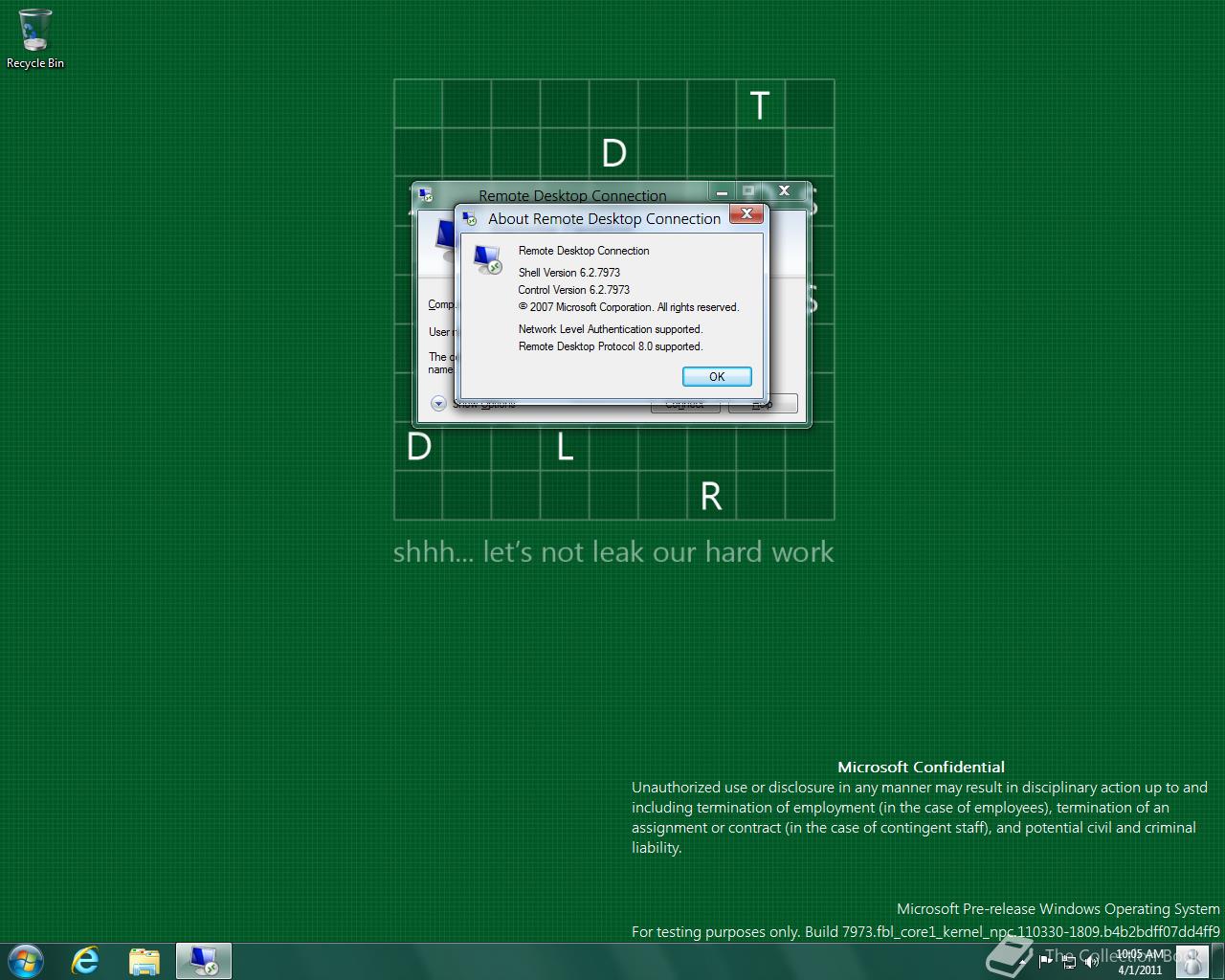Viewport: 1225px width, 980px height.
Task: Click the volume speaker tray icon
Action: pyautogui.click(x=1092, y=962)
